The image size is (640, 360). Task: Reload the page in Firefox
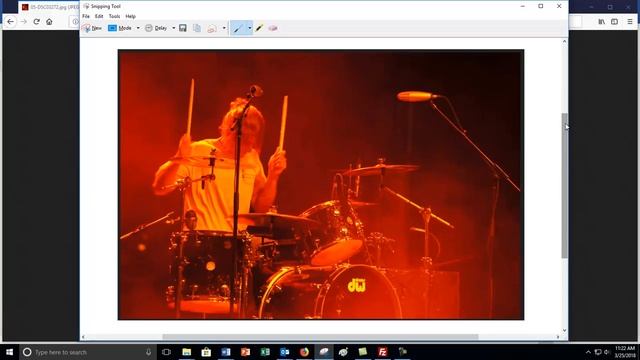click(36, 22)
